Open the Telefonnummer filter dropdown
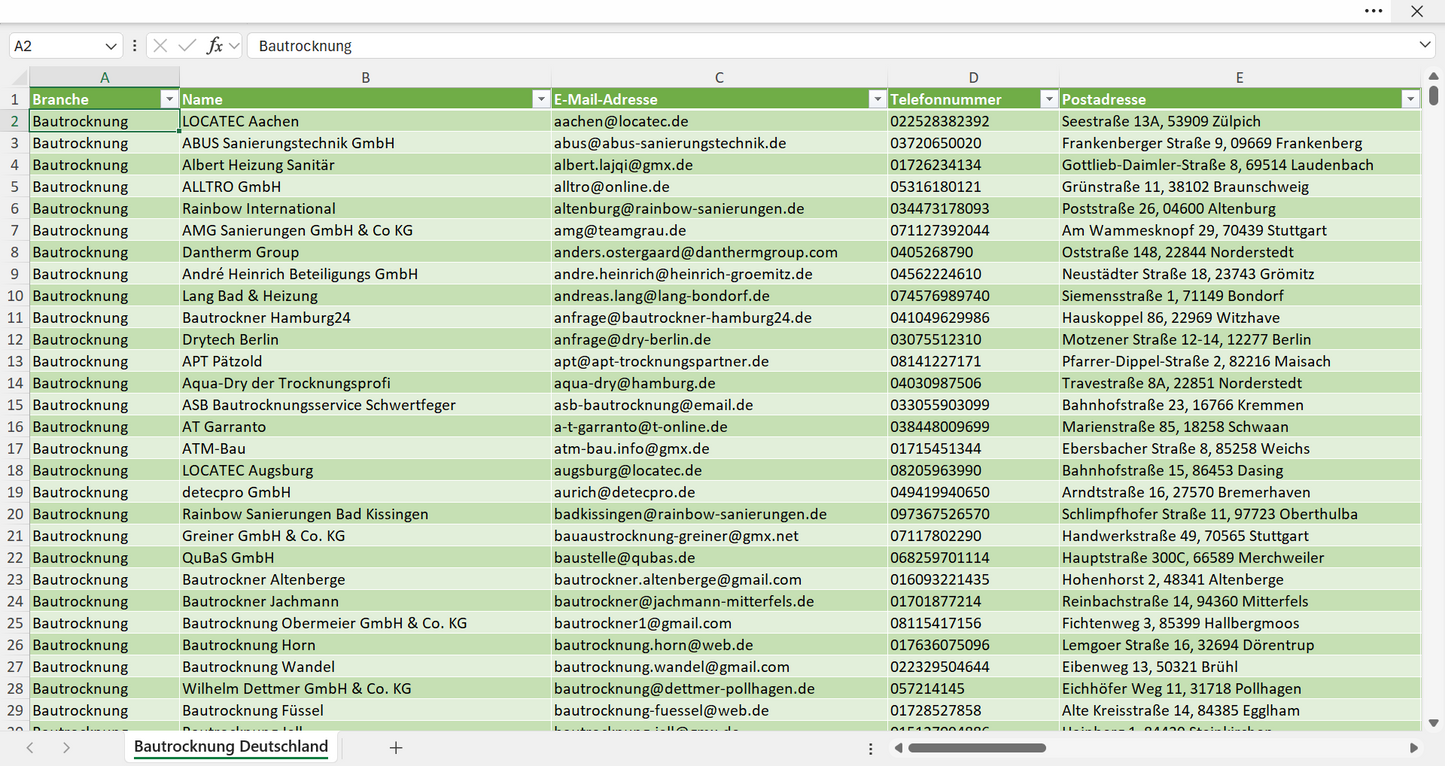 [x=1049, y=99]
